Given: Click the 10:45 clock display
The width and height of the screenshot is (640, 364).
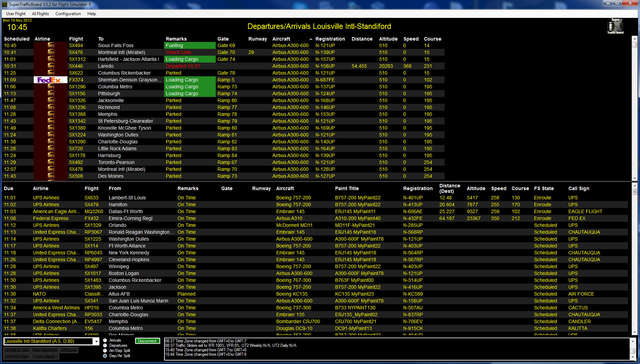Looking at the screenshot, I should pyautogui.click(x=17, y=27).
